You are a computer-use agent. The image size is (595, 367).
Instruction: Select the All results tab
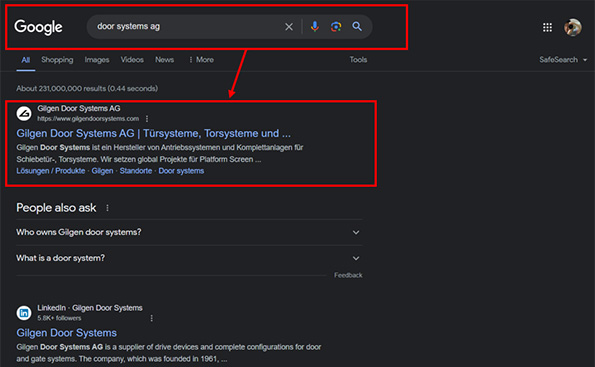click(x=25, y=60)
